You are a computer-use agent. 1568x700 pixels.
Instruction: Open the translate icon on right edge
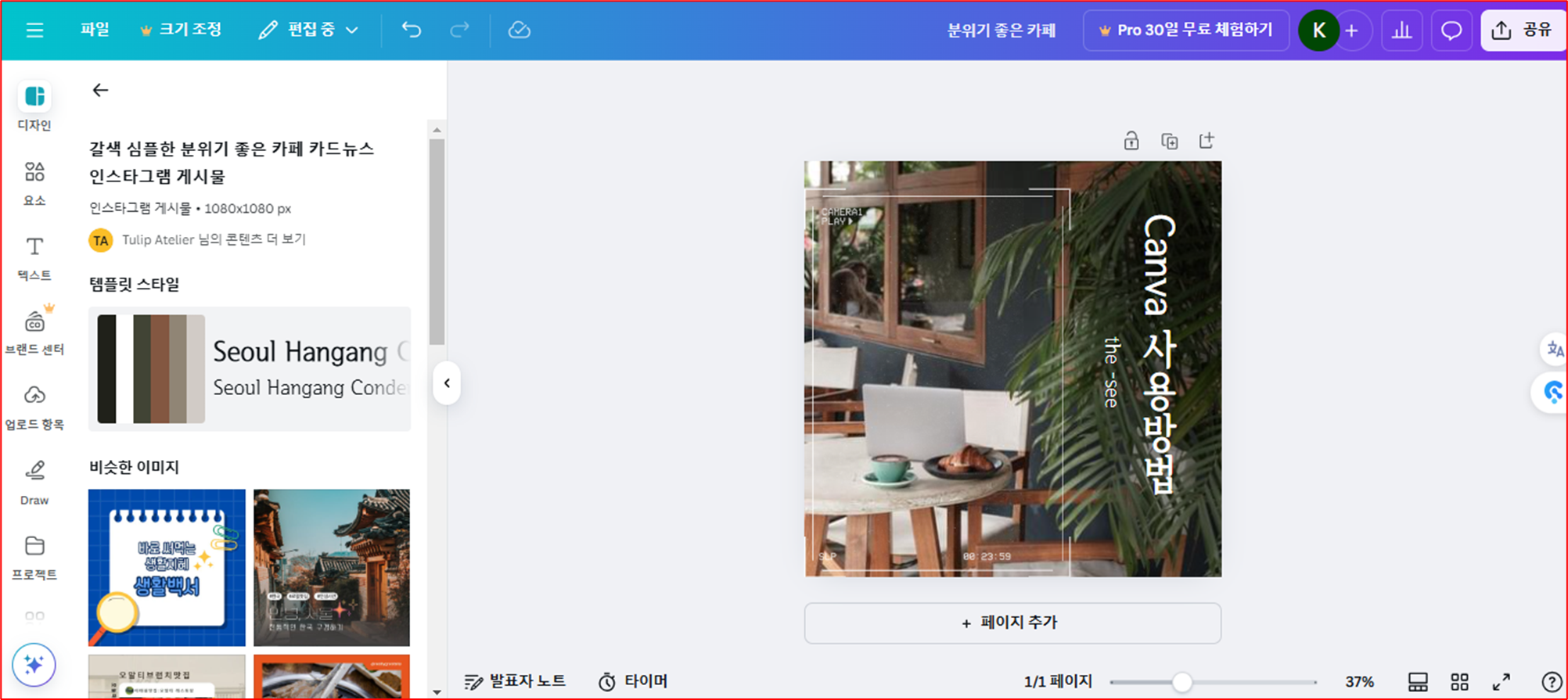(1555, 349)
